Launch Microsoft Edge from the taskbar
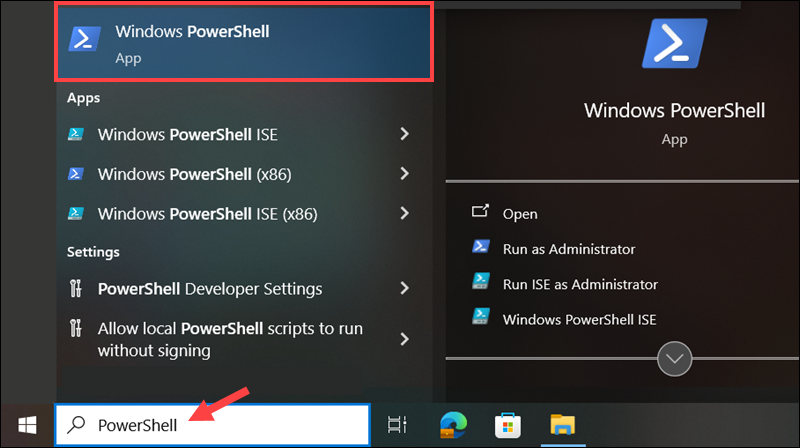Screen dimensions: 800x448 click(x=453, y=425)
